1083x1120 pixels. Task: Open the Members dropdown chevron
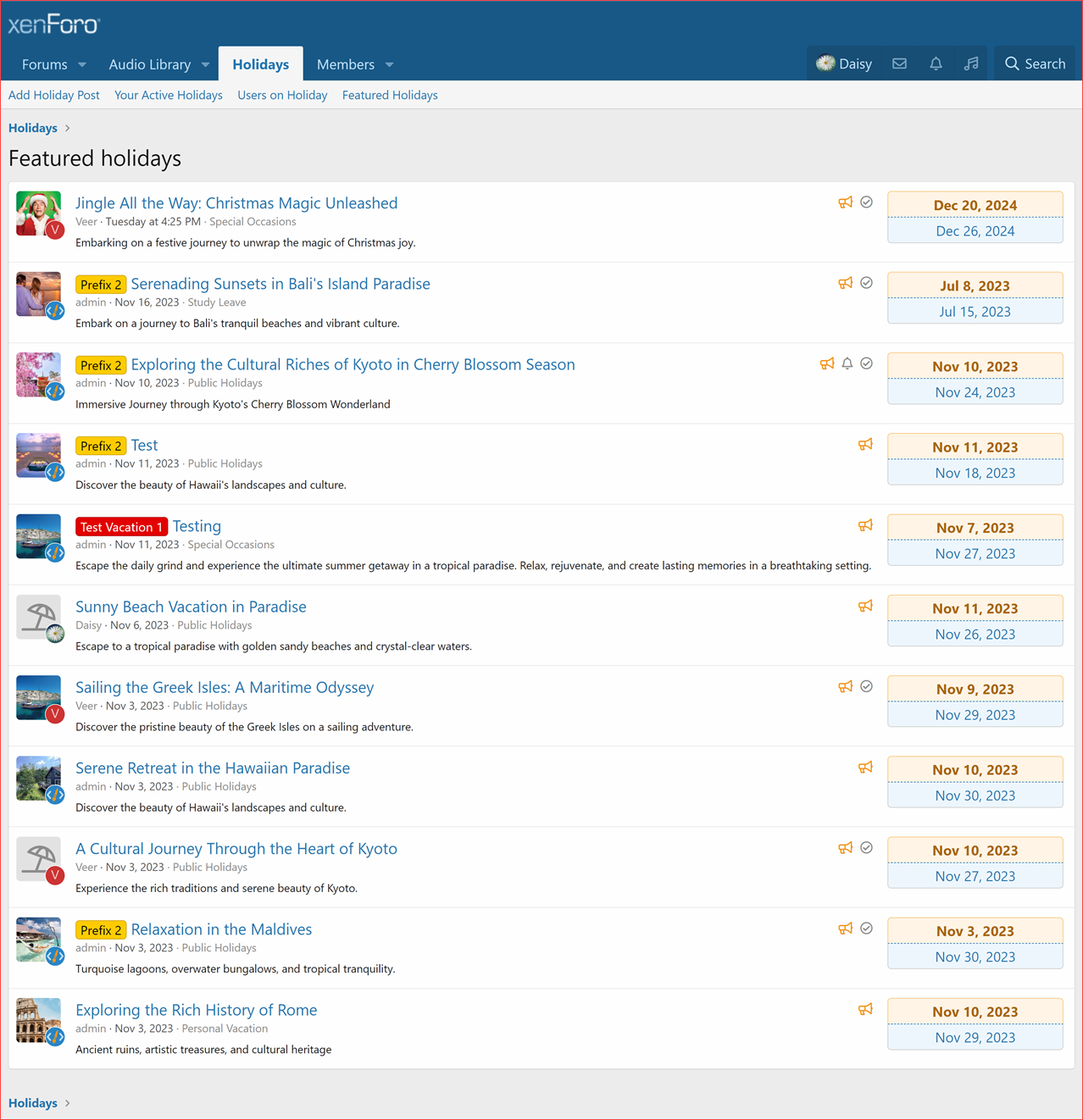tap(388, 64)
